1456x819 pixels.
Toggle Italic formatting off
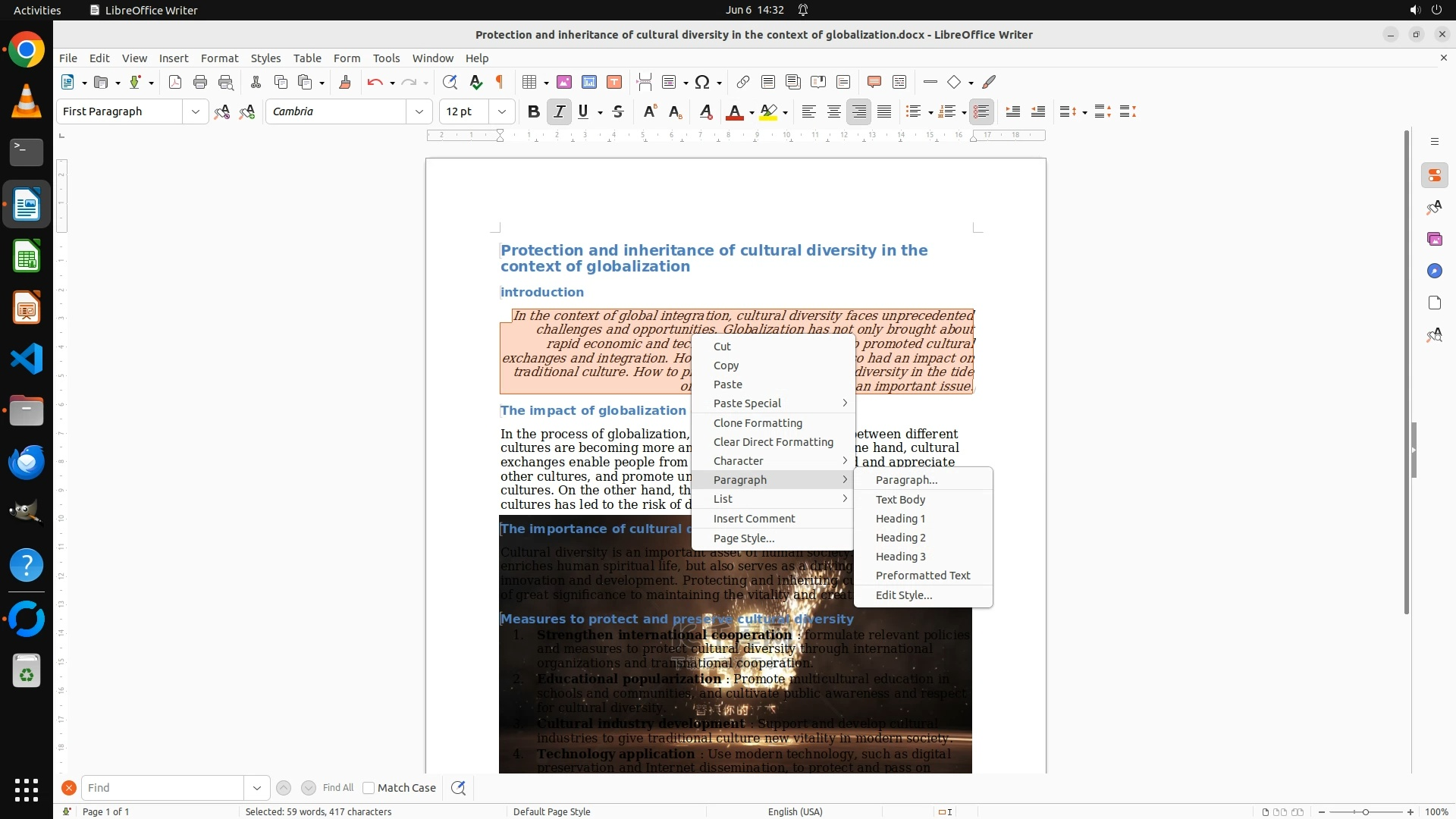(x=559, y=112)
